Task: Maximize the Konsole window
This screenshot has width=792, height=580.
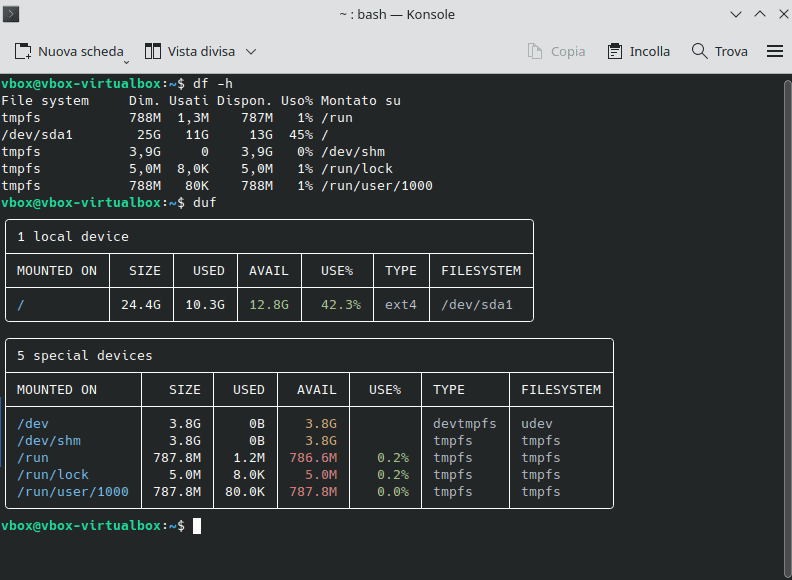Action: (758, 13)
